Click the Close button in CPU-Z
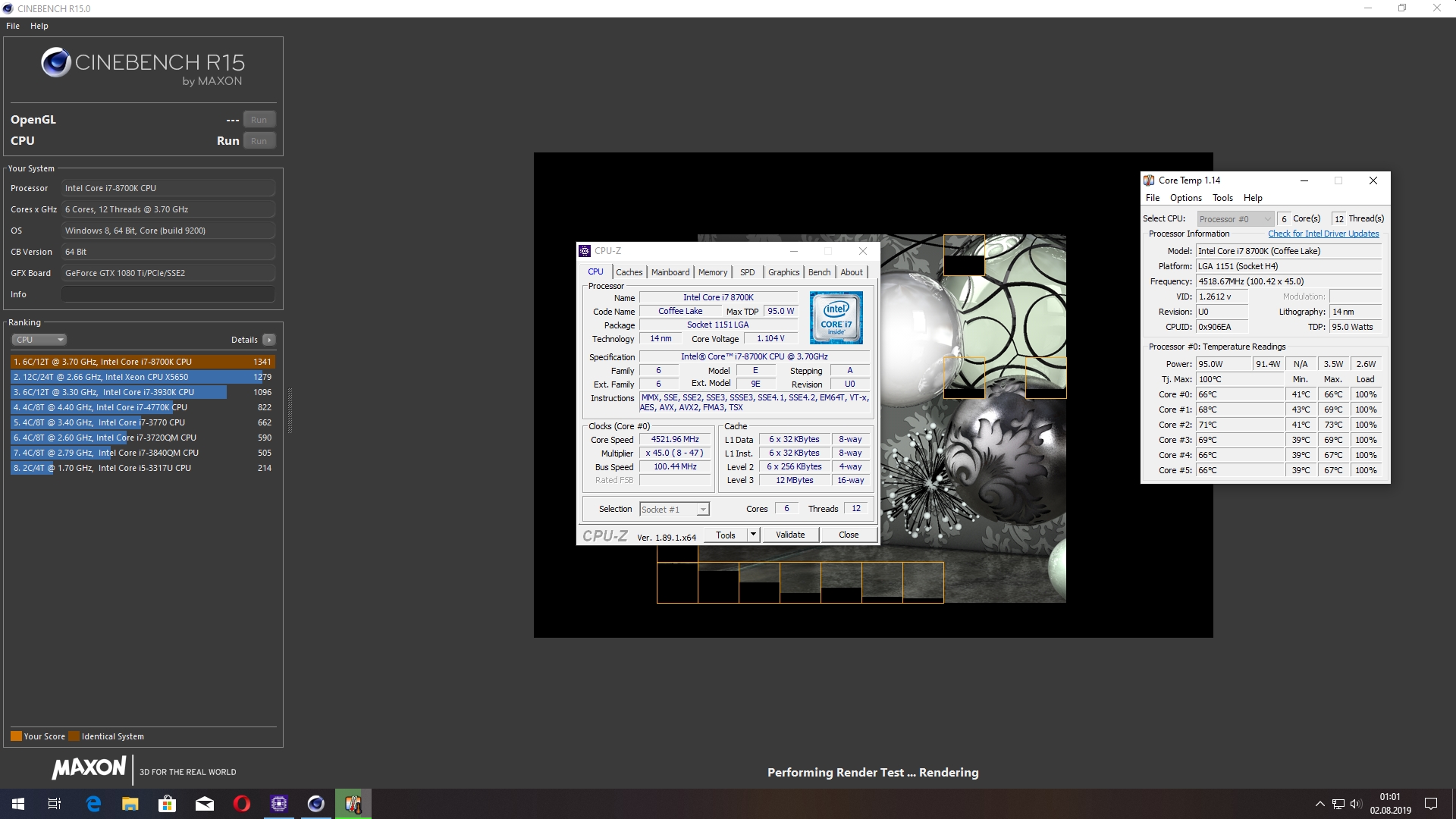 pos(849,535)
